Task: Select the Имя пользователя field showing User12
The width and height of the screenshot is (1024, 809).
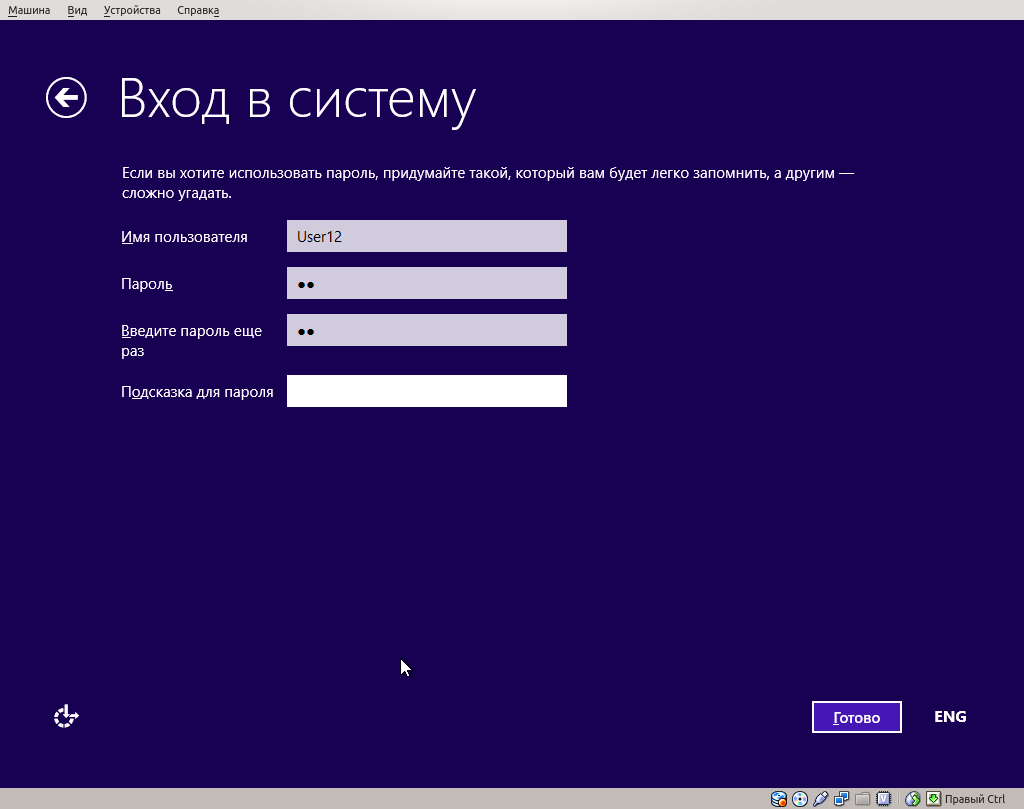Action: [x=427, y=236]
